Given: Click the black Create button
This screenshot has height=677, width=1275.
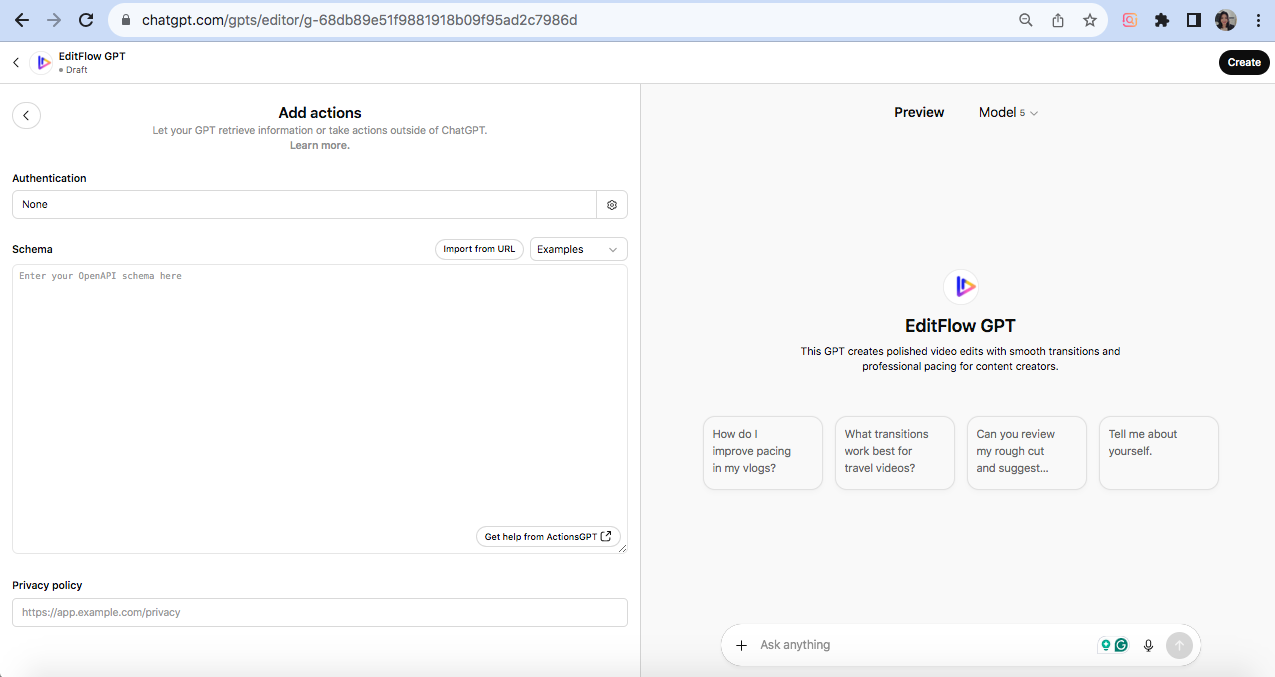Looking at the screenshot, I should 1244,62.
